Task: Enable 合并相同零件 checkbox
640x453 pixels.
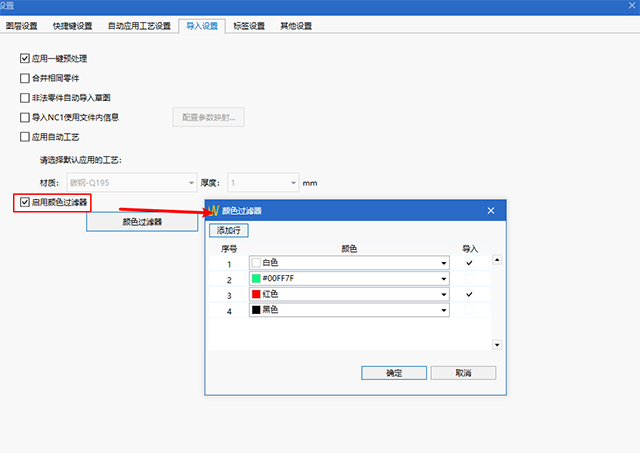Action: coord(25,77)
